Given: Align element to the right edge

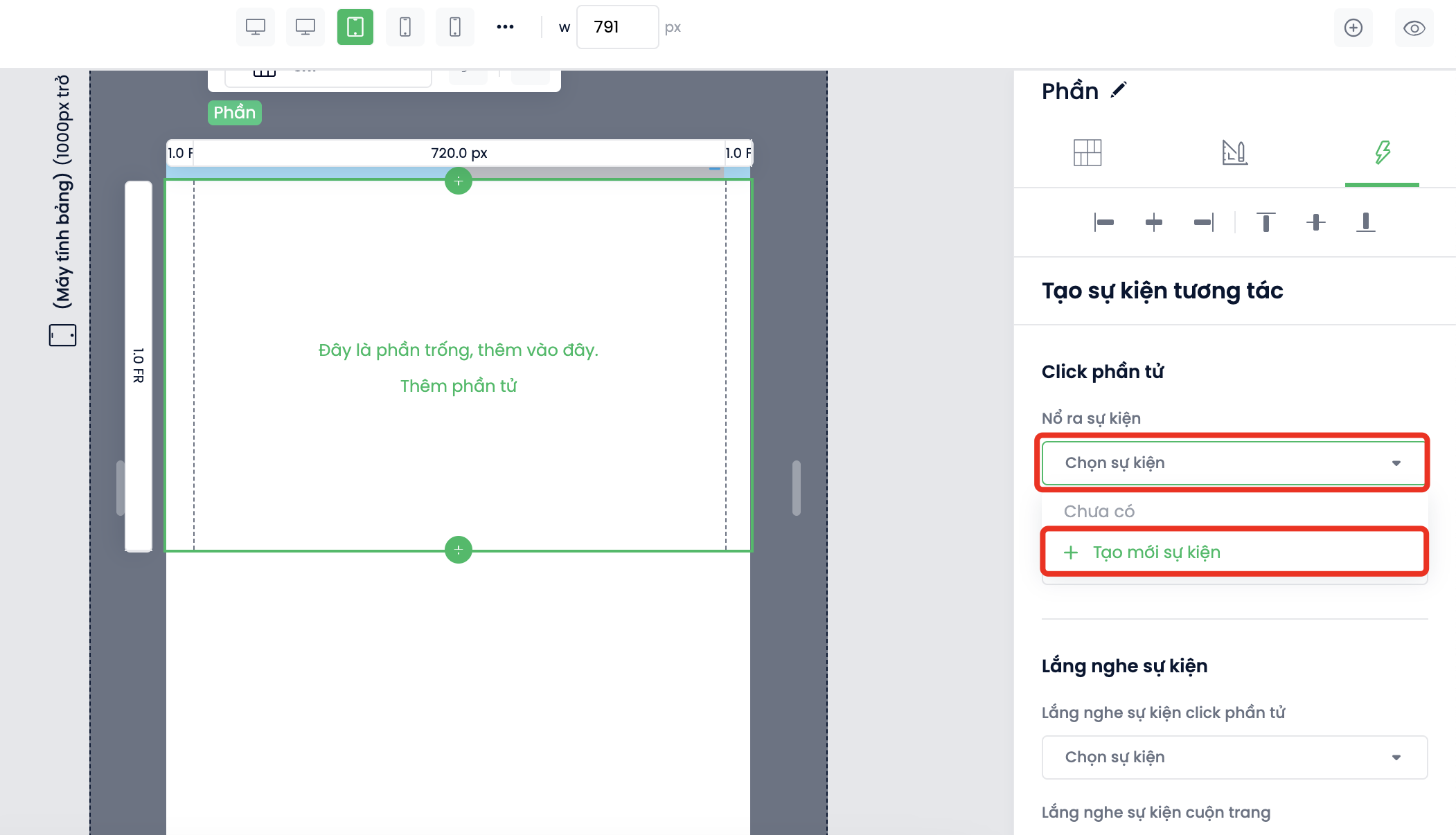Looking at the screenshot, I should pyautogui.click(x=1204, y=222).
